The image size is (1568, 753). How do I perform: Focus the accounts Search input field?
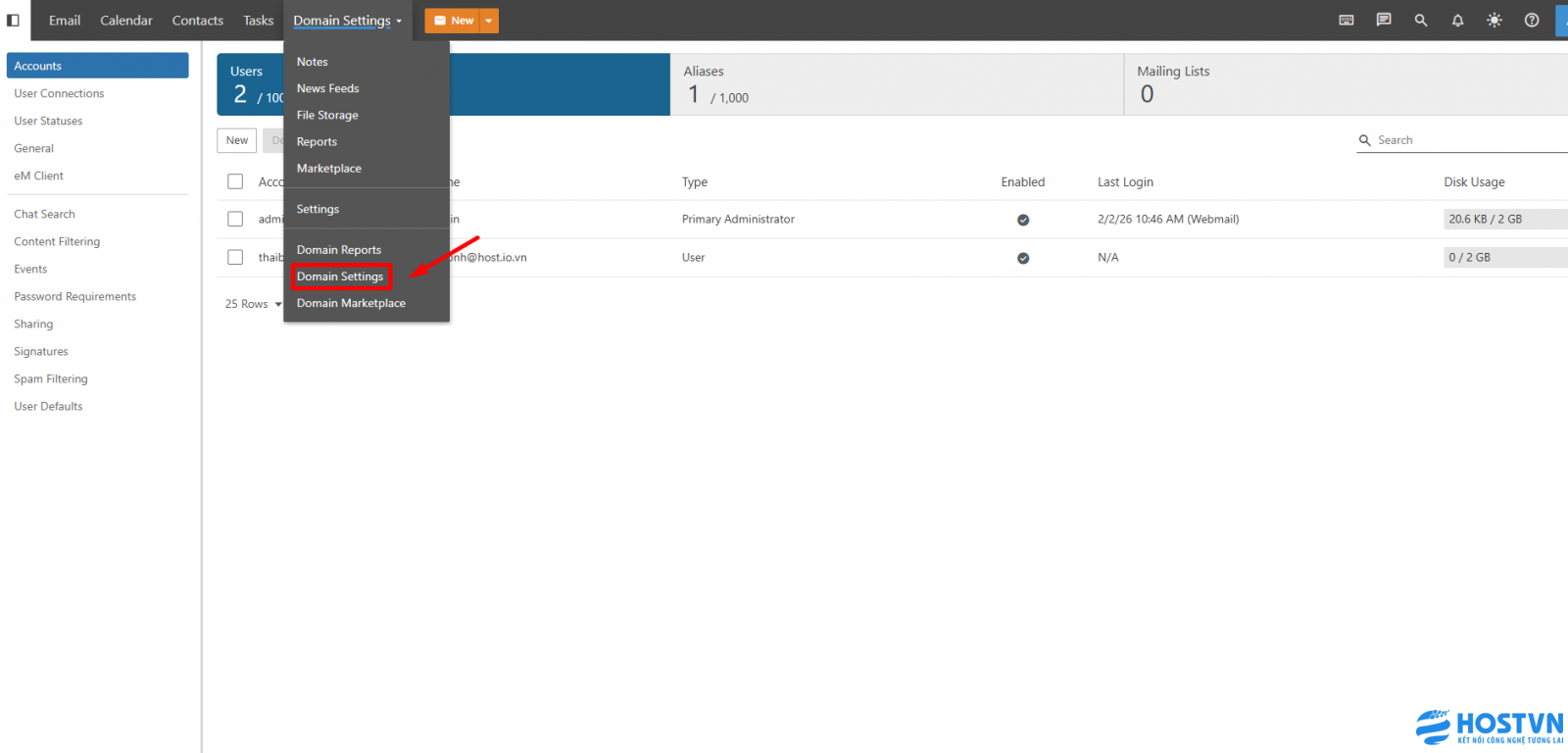(x=1465, y=140)
